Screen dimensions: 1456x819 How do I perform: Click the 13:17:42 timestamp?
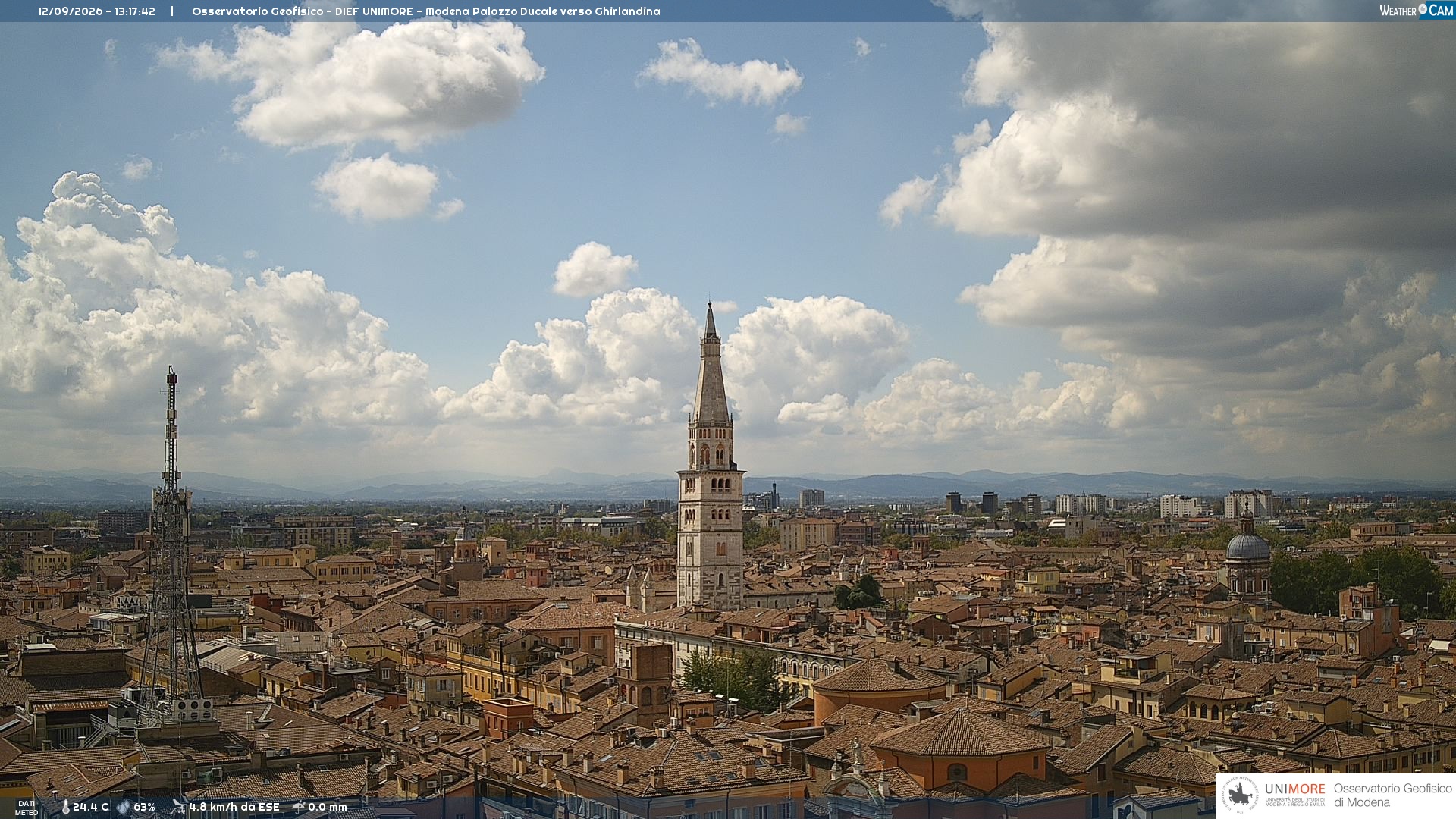pos(135,11)
